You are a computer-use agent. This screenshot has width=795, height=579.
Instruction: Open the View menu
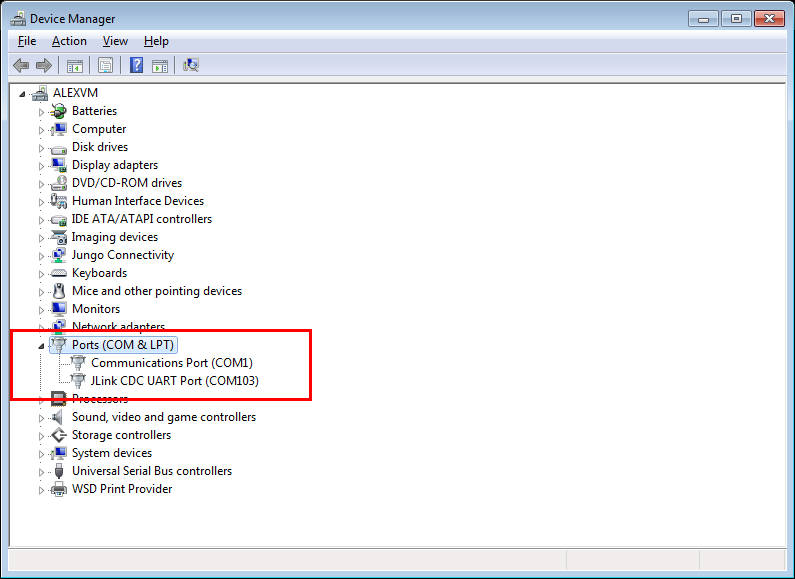pos(115,41)
